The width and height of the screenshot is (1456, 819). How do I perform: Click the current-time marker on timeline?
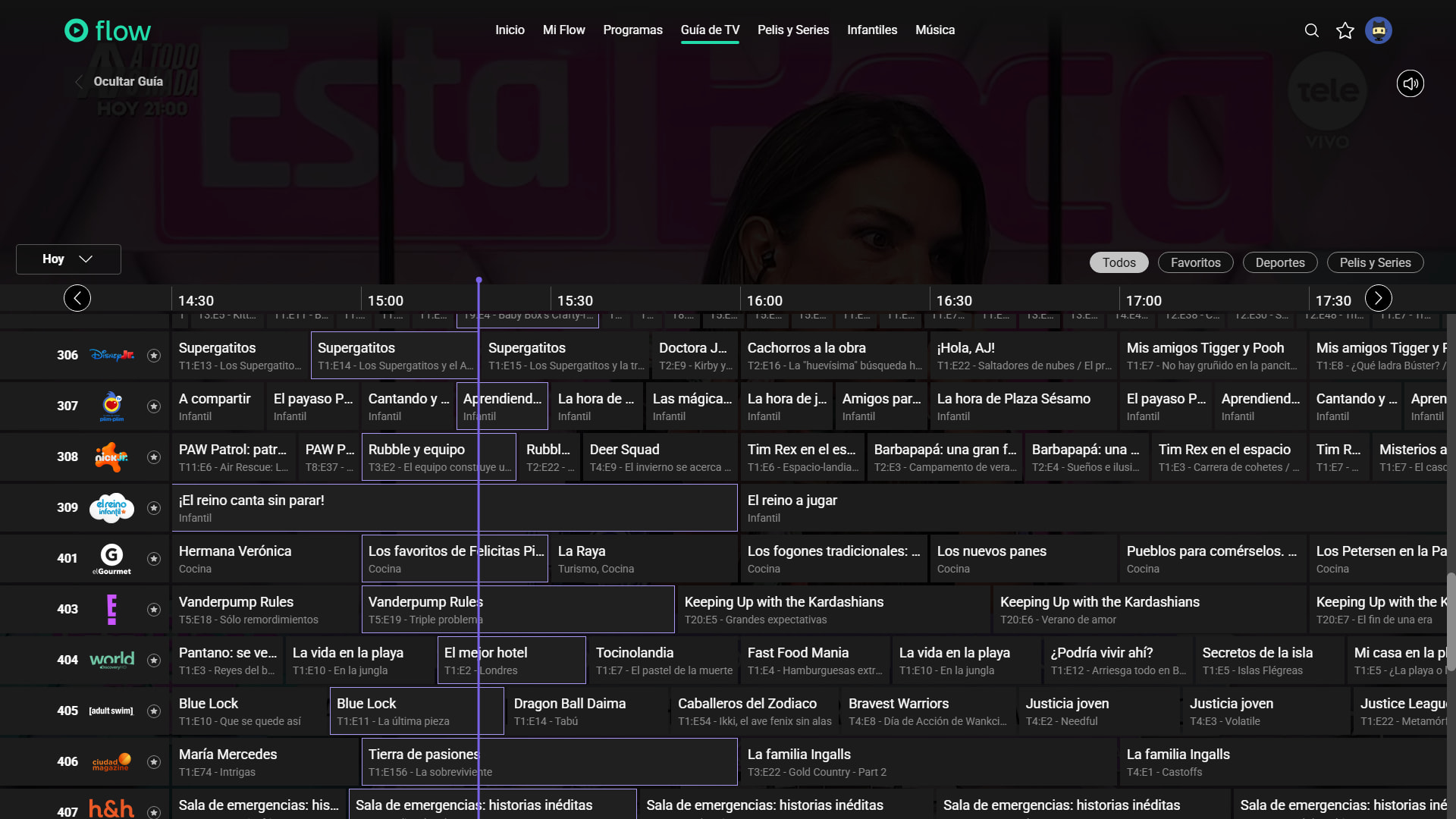tap(479, 281)
